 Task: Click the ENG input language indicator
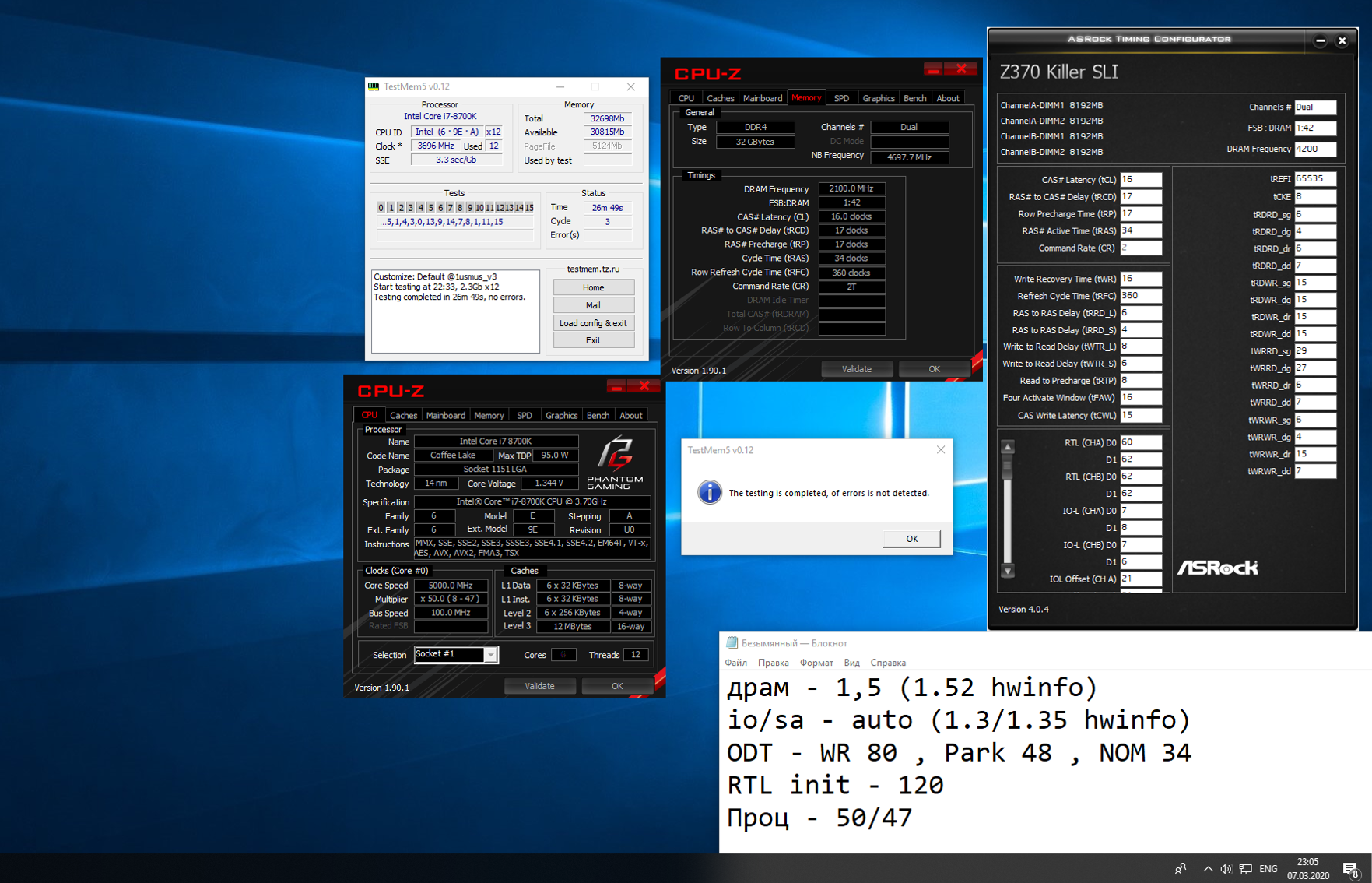[x=1268, y=869]
